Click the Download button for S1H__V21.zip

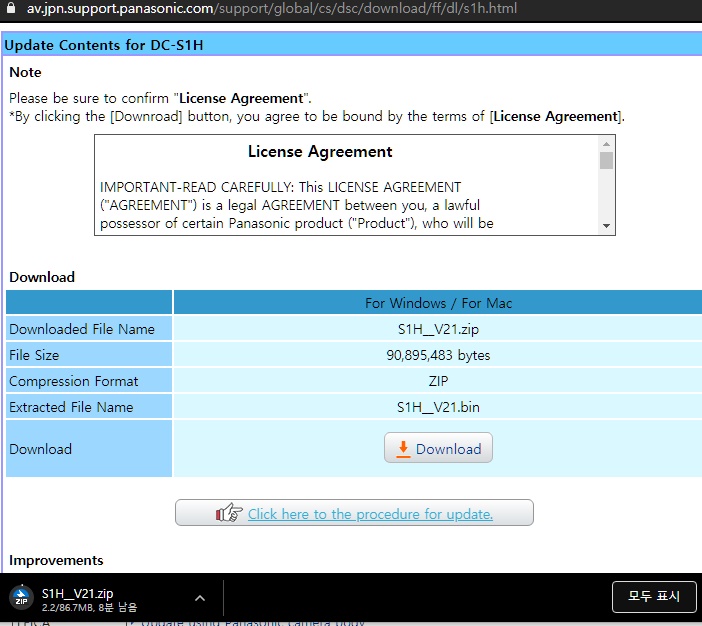tap(438, 448)
